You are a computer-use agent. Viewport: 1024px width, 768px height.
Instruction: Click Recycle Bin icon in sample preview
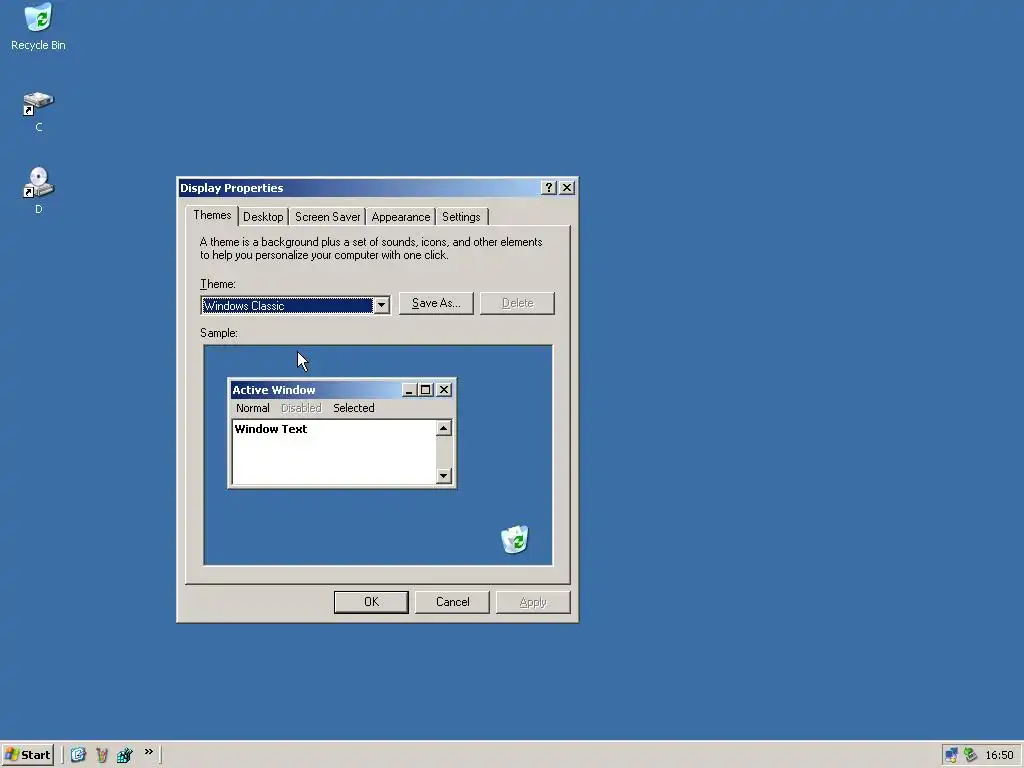click(515, 539)
